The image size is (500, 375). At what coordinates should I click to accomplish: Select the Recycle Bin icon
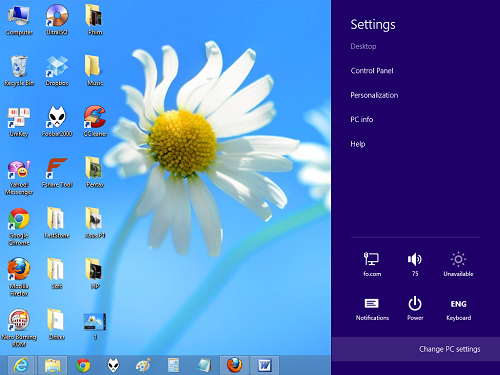pyautogui.click(x=19, y=71)
